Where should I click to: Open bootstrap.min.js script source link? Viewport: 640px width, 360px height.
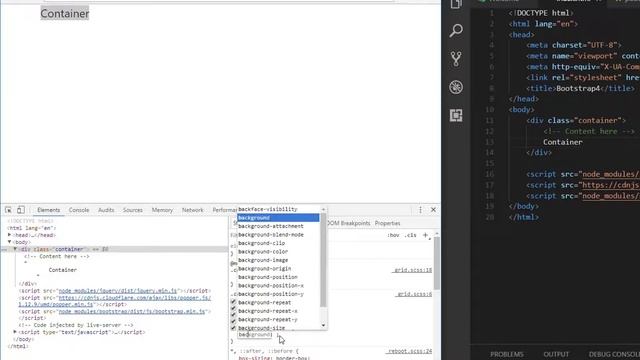131,311
